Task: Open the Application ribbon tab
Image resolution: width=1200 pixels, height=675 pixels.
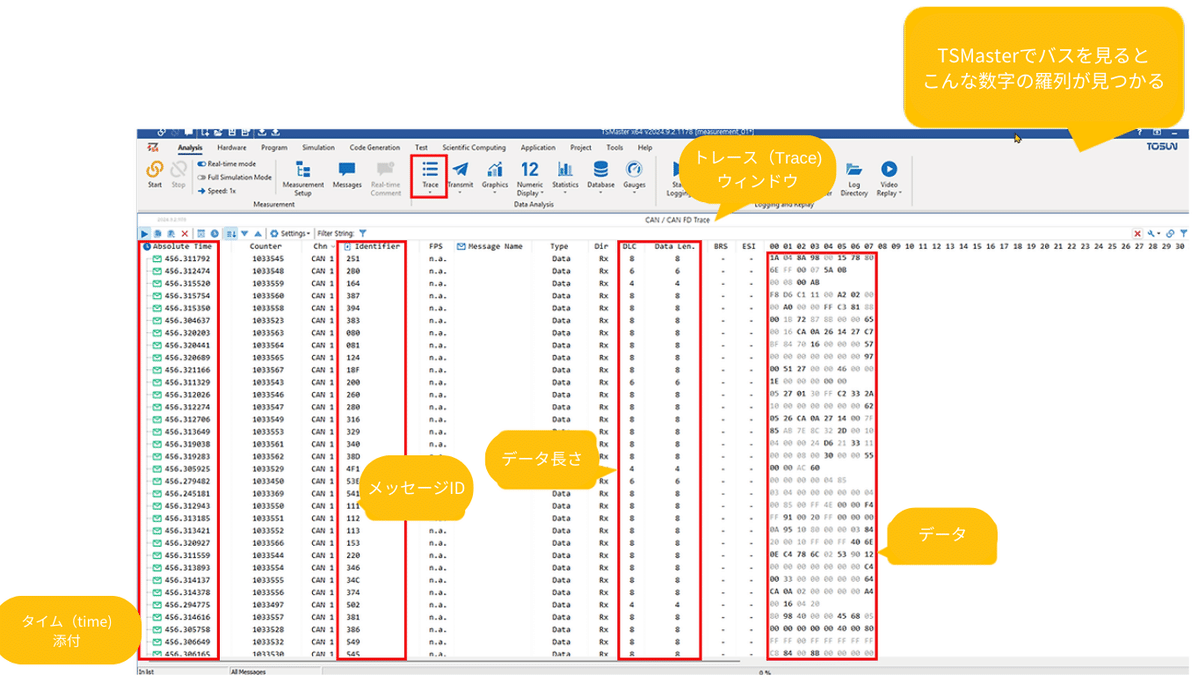Action: tap(538, 147)
